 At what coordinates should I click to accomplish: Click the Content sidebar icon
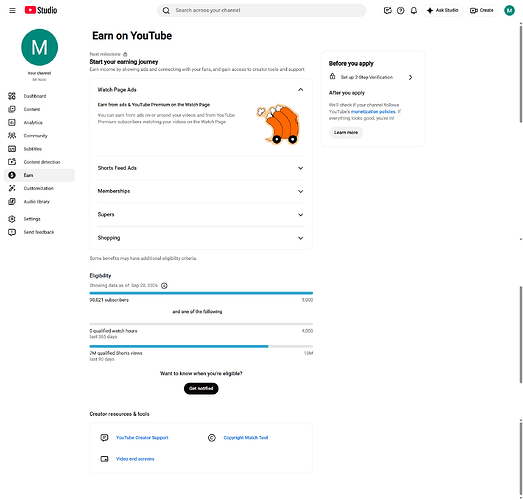click(12, 109)
